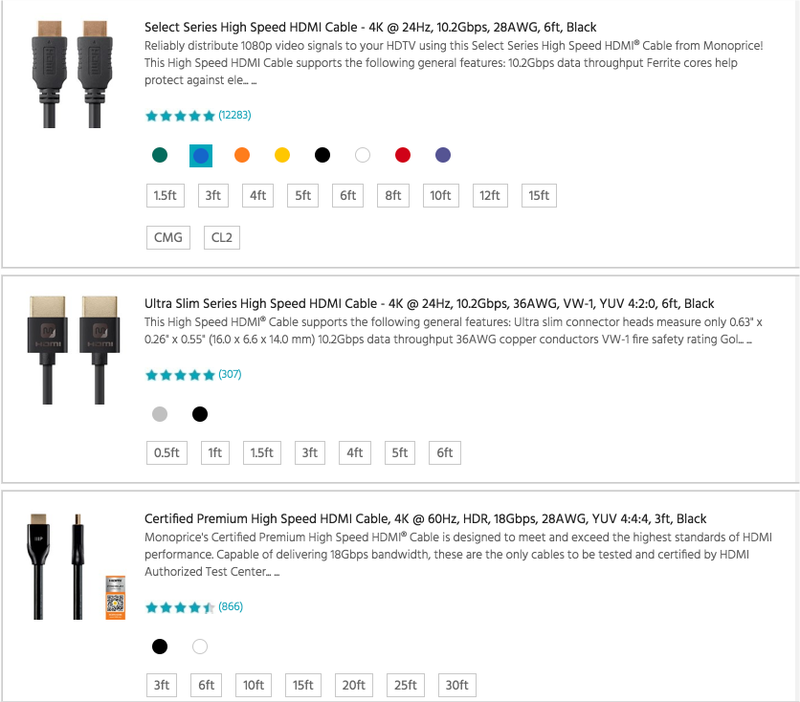The width and height of the screenshot is (800, 702).
Task: Open Certified Premium High Speed HDMI Cable title
Action: pyautogui.click(x=426, y=519)
